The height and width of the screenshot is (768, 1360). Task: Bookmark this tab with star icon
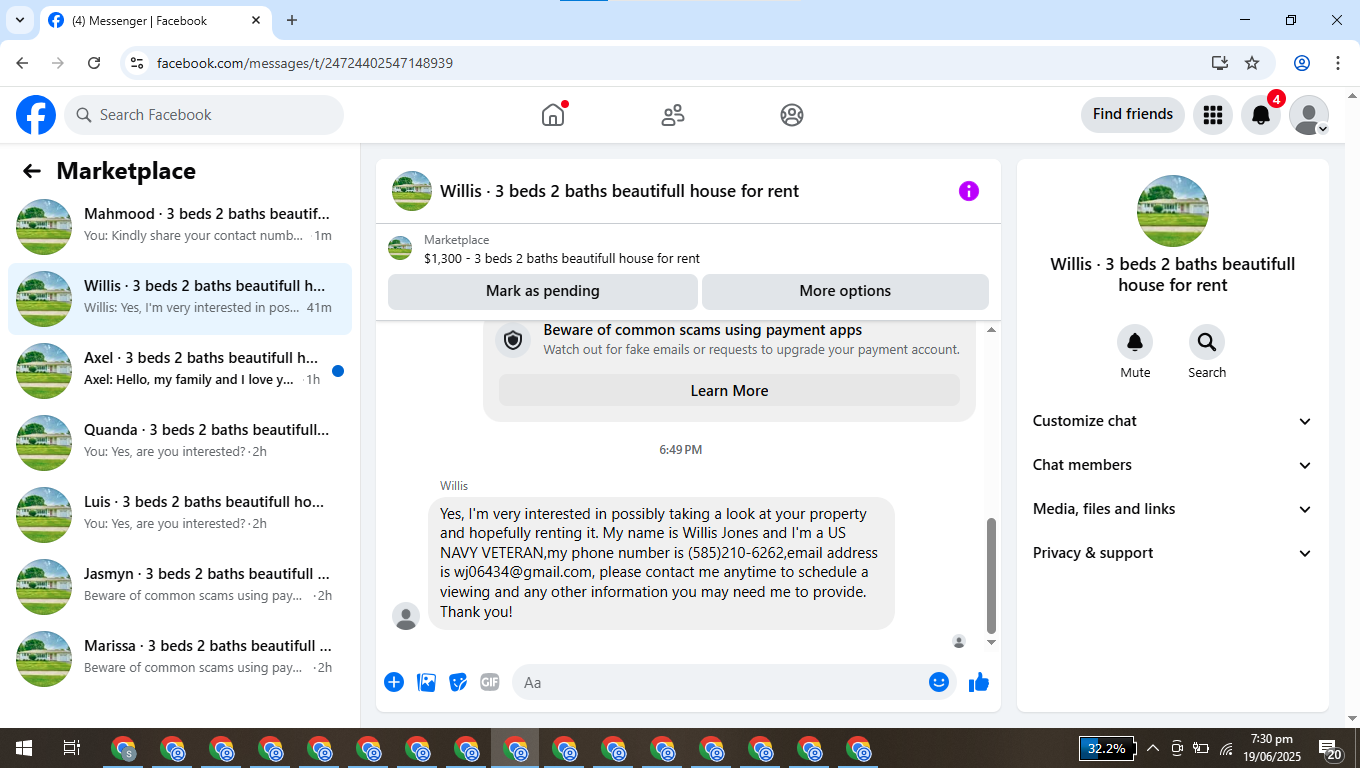[1252, 63]
